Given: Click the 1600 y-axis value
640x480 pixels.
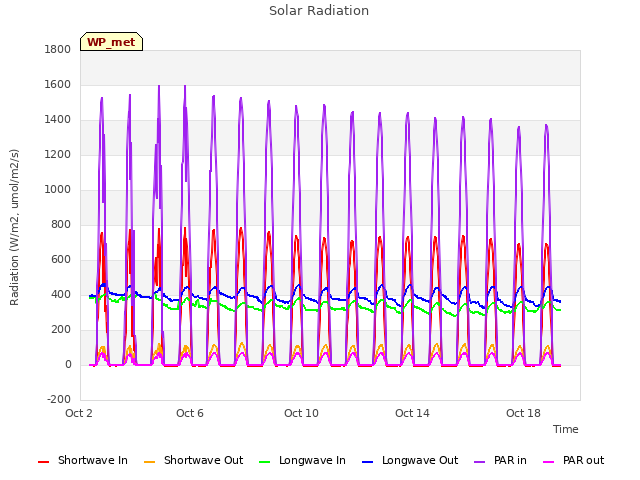Looking at the screenshot, I should pos(58,85).
